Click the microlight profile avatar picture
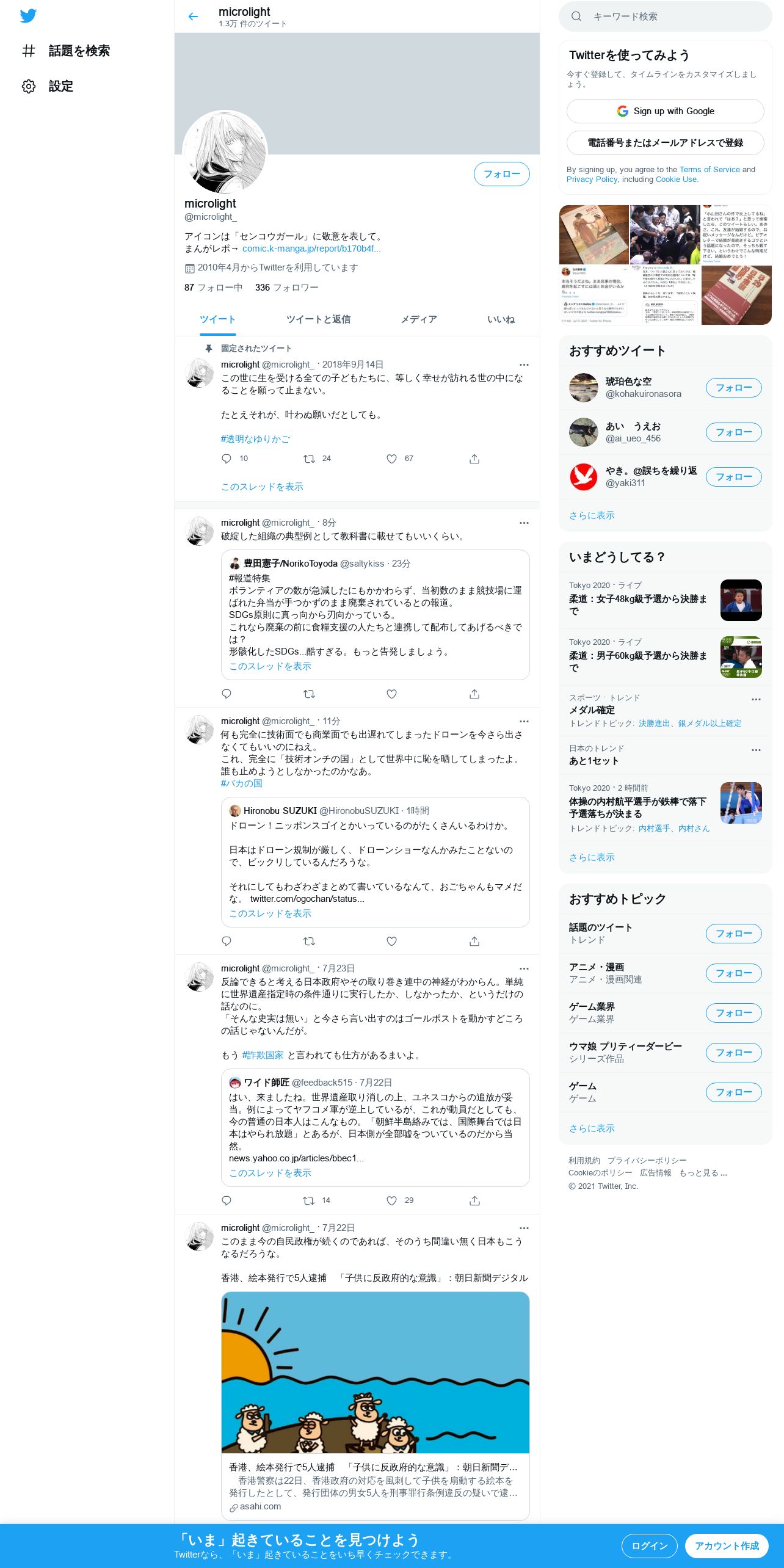This screenshot has width=784, height=1568. click(x=225, y=153)
